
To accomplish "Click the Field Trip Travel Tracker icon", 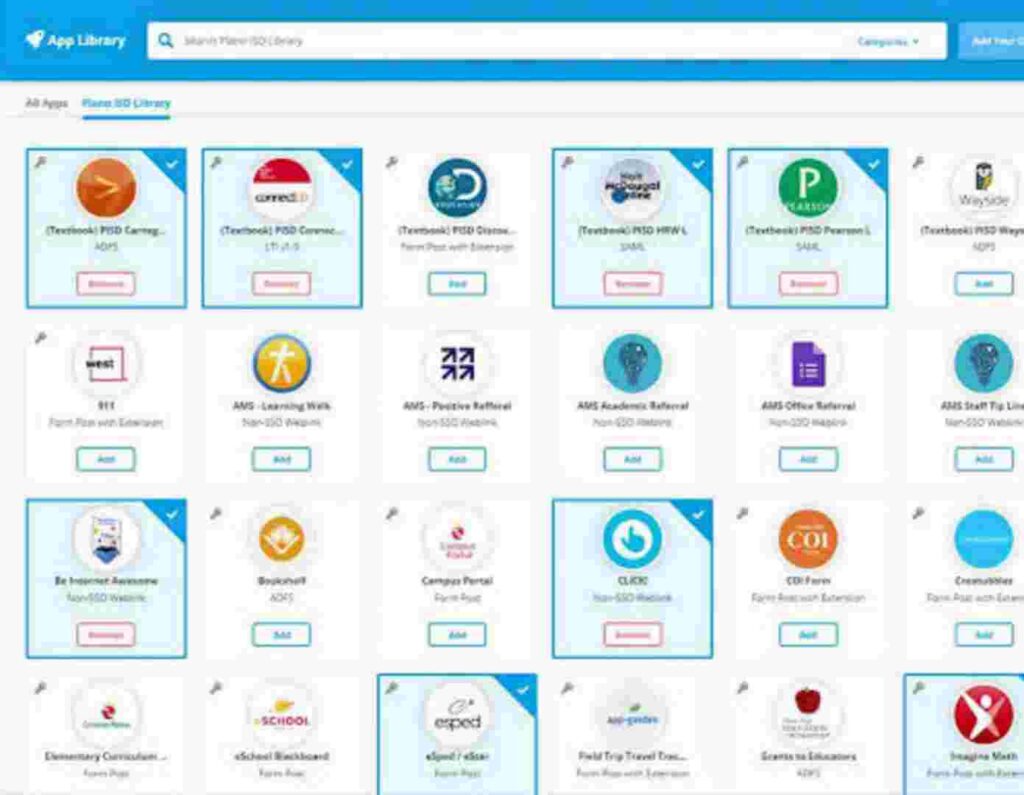I will click(632, 714).
